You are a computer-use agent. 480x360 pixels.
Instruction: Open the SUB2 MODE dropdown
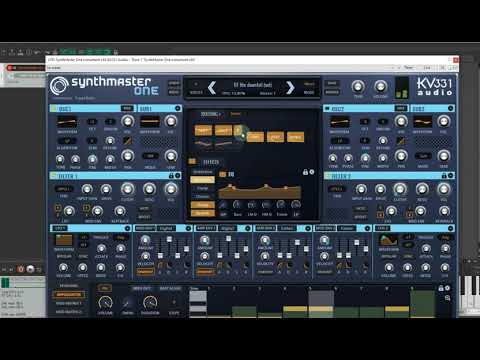pyautogui.click(x=423, y=156)
